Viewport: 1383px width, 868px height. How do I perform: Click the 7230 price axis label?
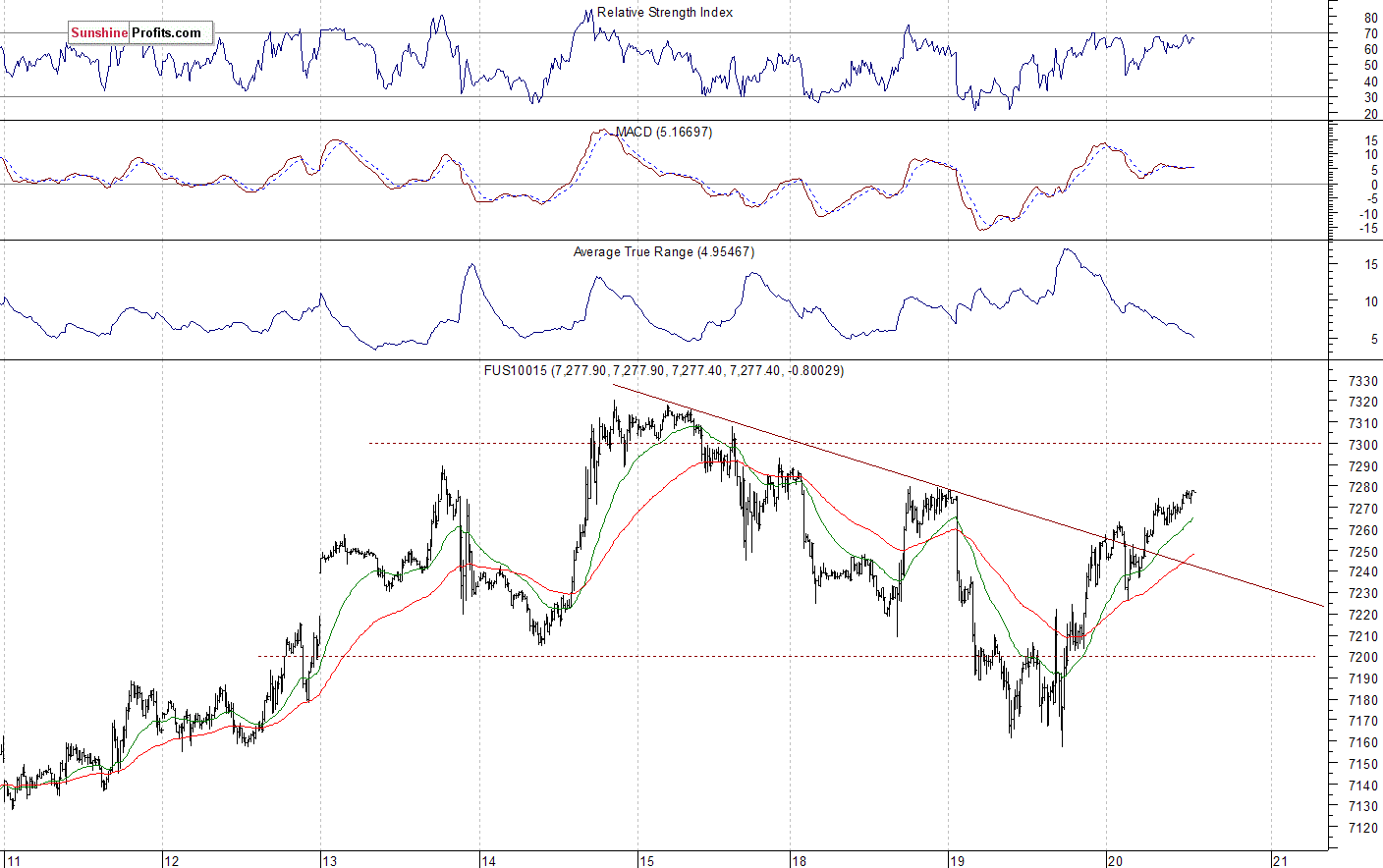coord(1363,594)
